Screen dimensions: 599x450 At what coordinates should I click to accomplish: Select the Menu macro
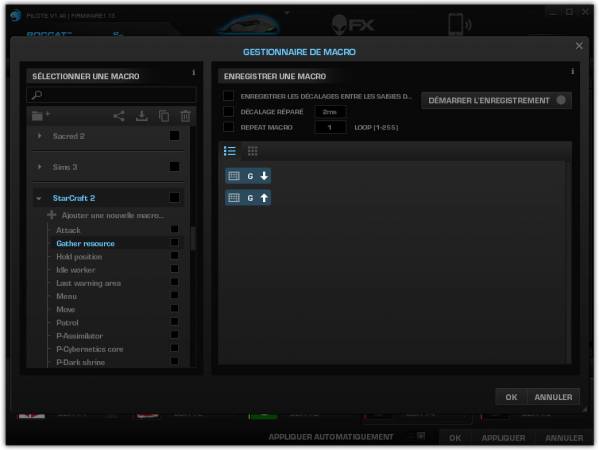tap(66, 296)
